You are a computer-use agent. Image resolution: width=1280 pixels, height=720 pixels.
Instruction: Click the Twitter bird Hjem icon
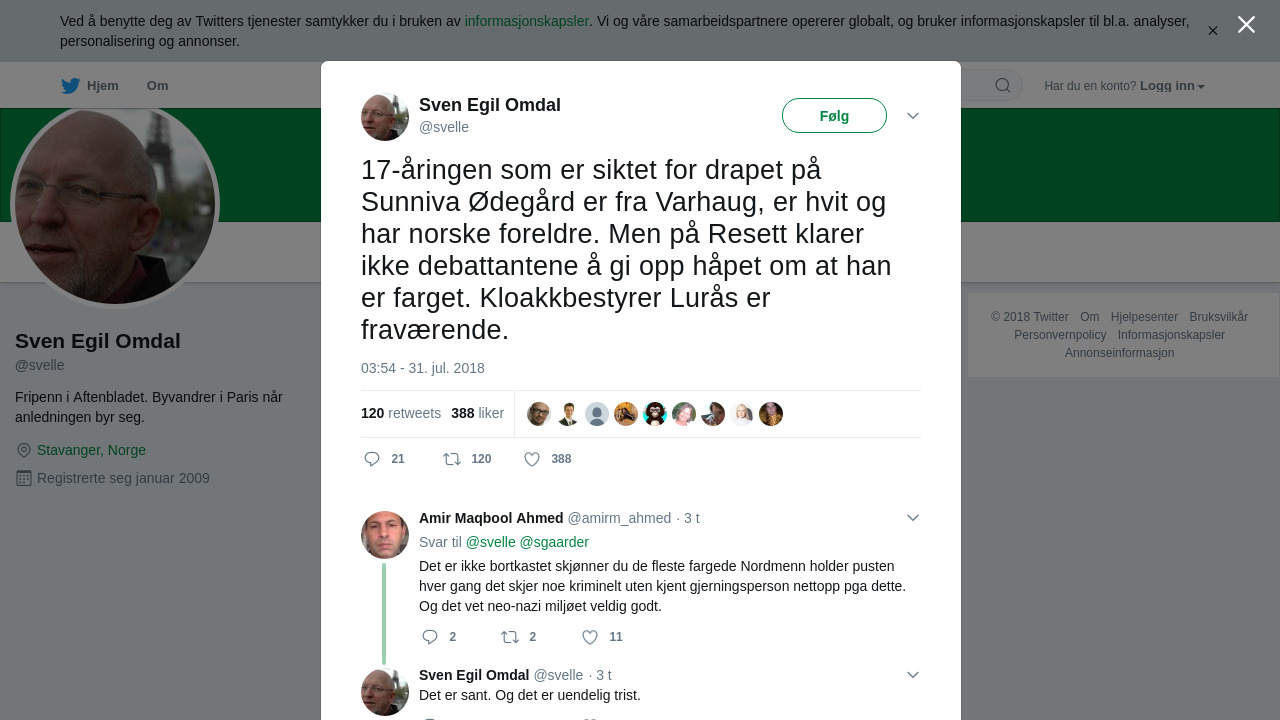pos(70,86)
